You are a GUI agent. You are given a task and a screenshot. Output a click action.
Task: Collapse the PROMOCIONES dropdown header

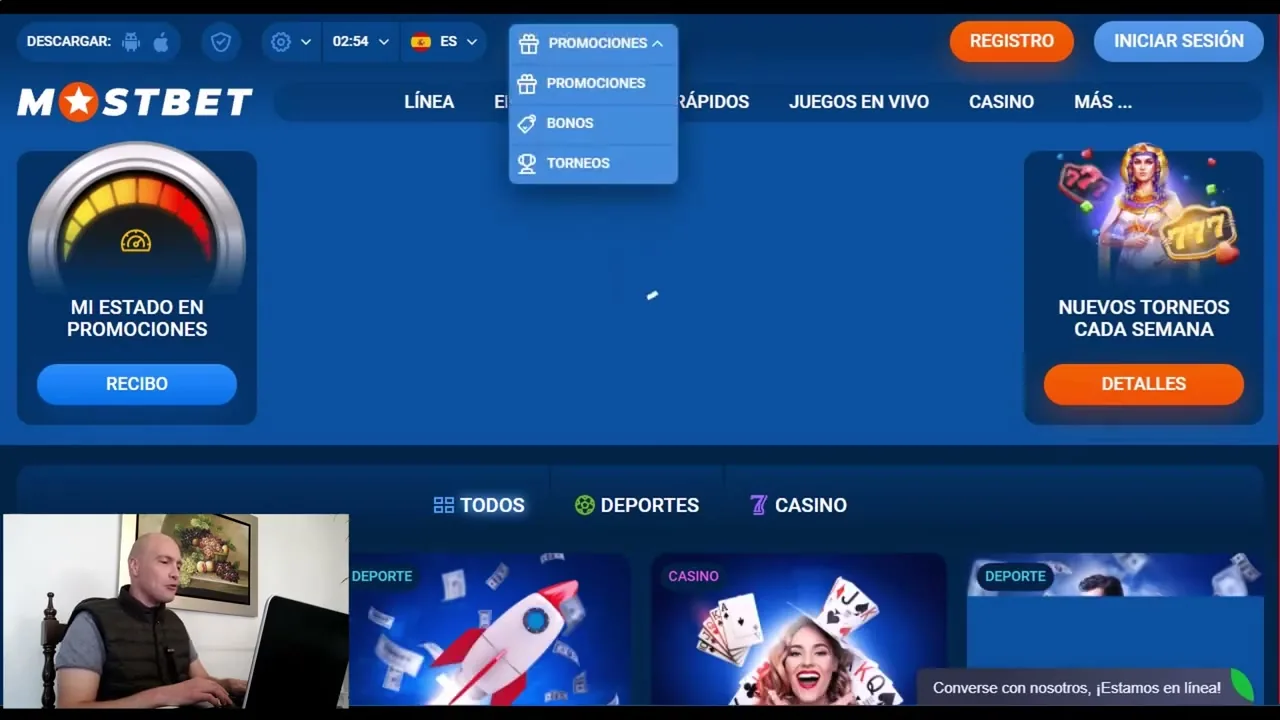tap(593, 43)
